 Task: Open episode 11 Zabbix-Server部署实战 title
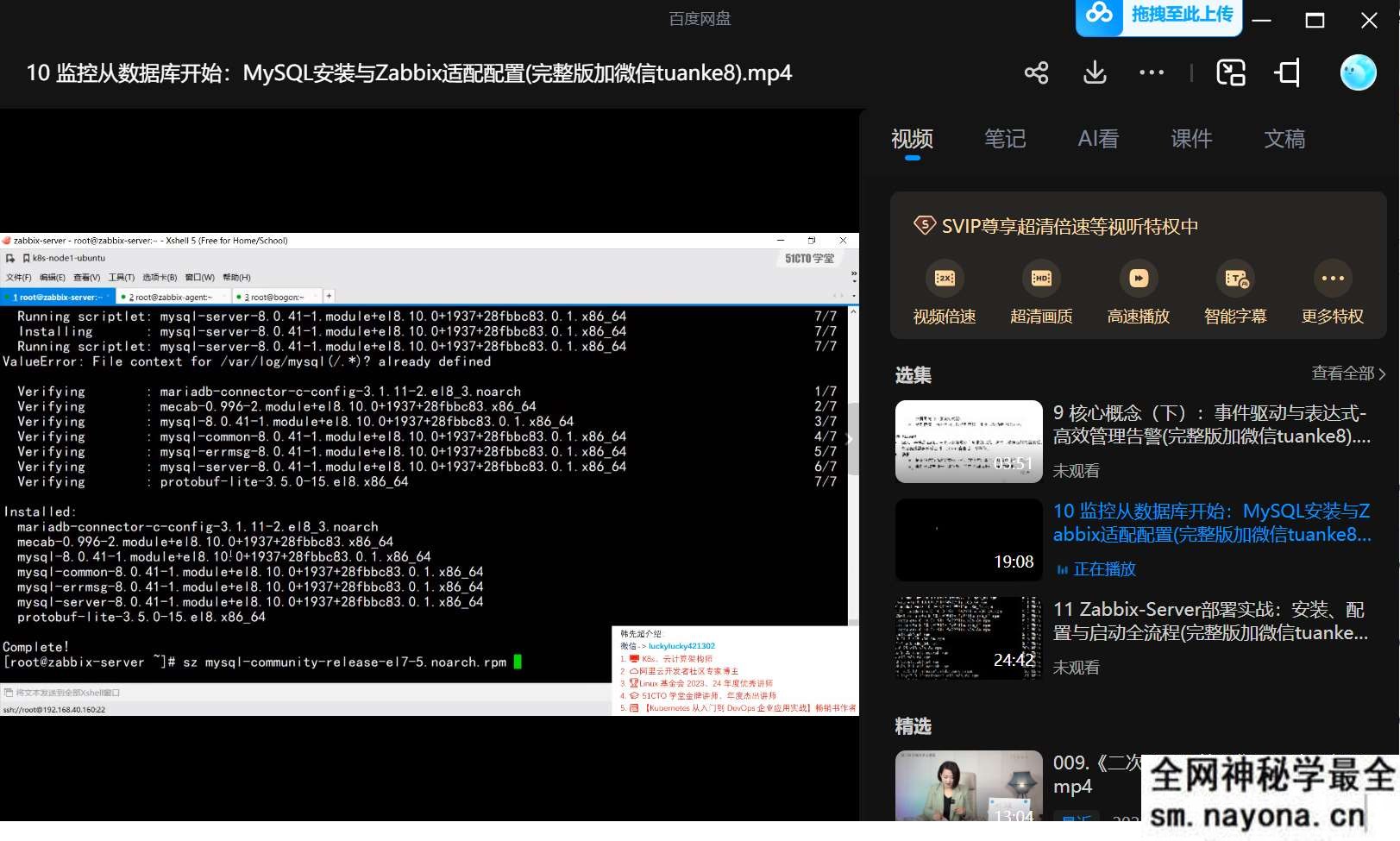(1210, 621)
